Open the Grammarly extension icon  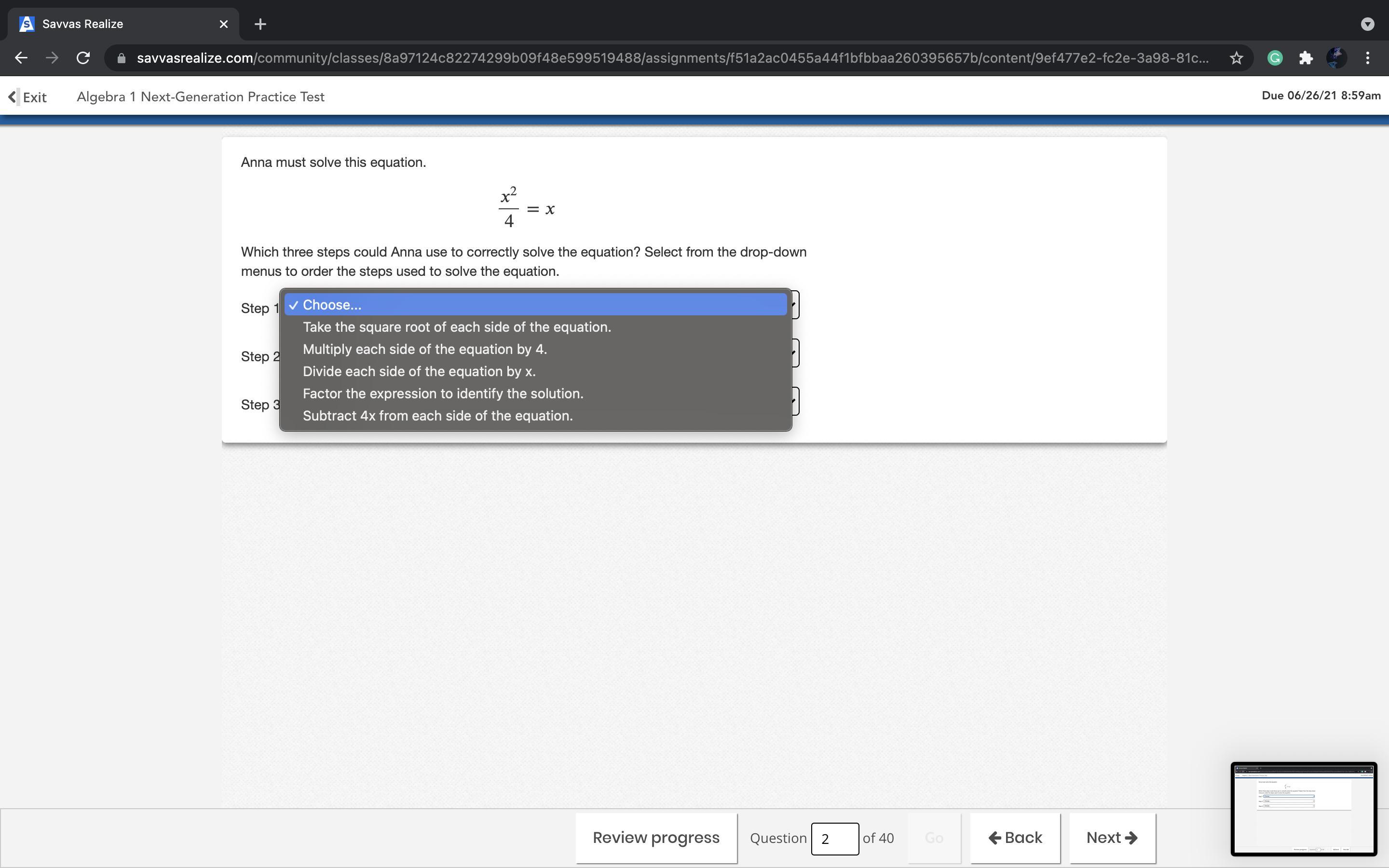[x=1275, y=58]
